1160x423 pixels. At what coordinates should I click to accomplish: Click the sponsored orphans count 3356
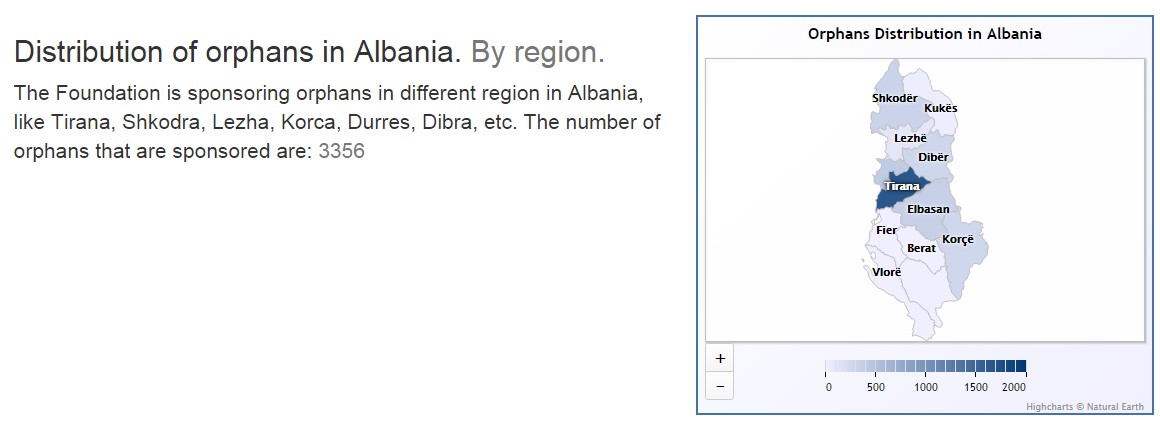tap(341, 152)
